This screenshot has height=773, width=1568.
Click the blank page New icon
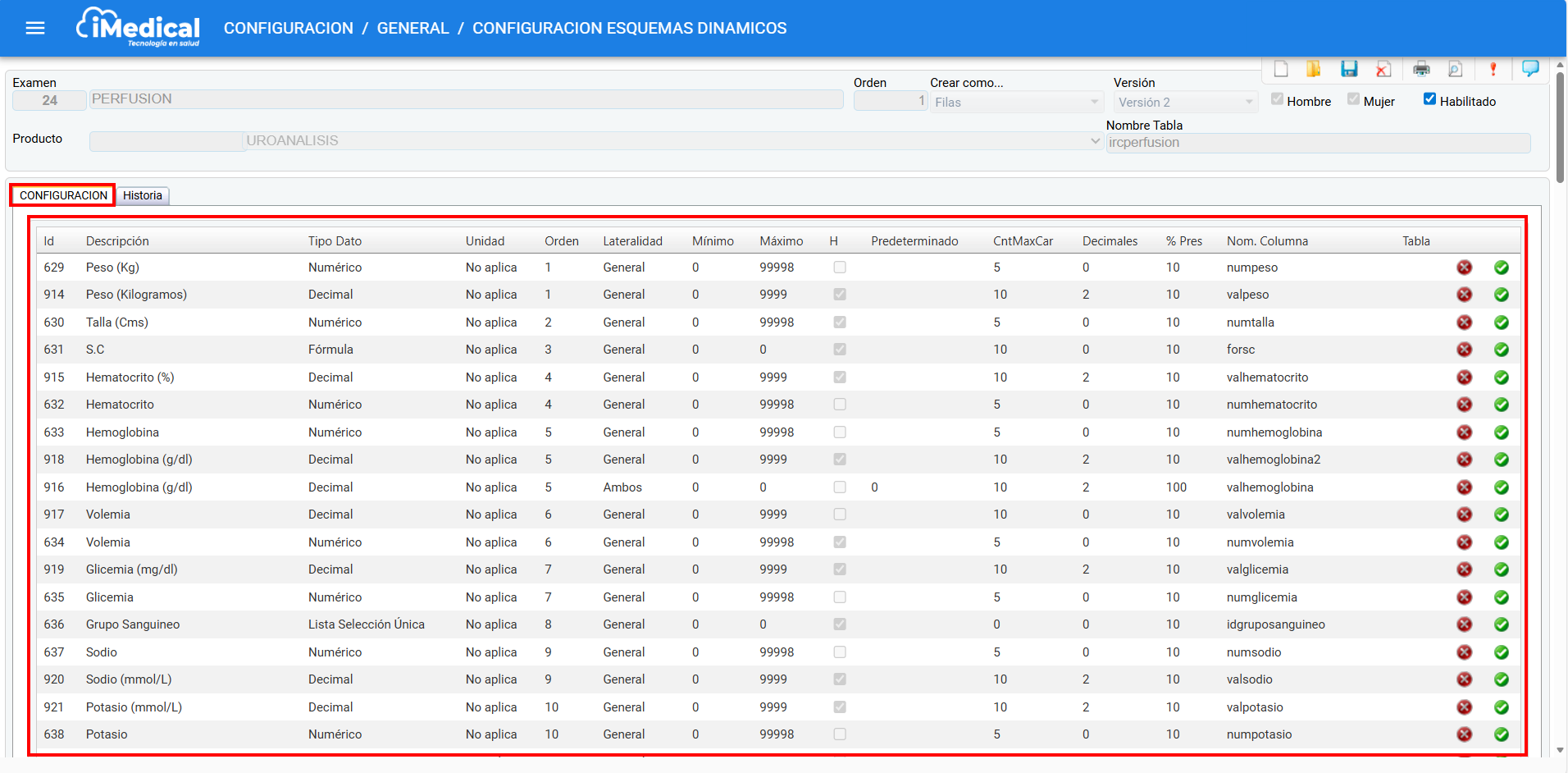[x=1281, y=69]
